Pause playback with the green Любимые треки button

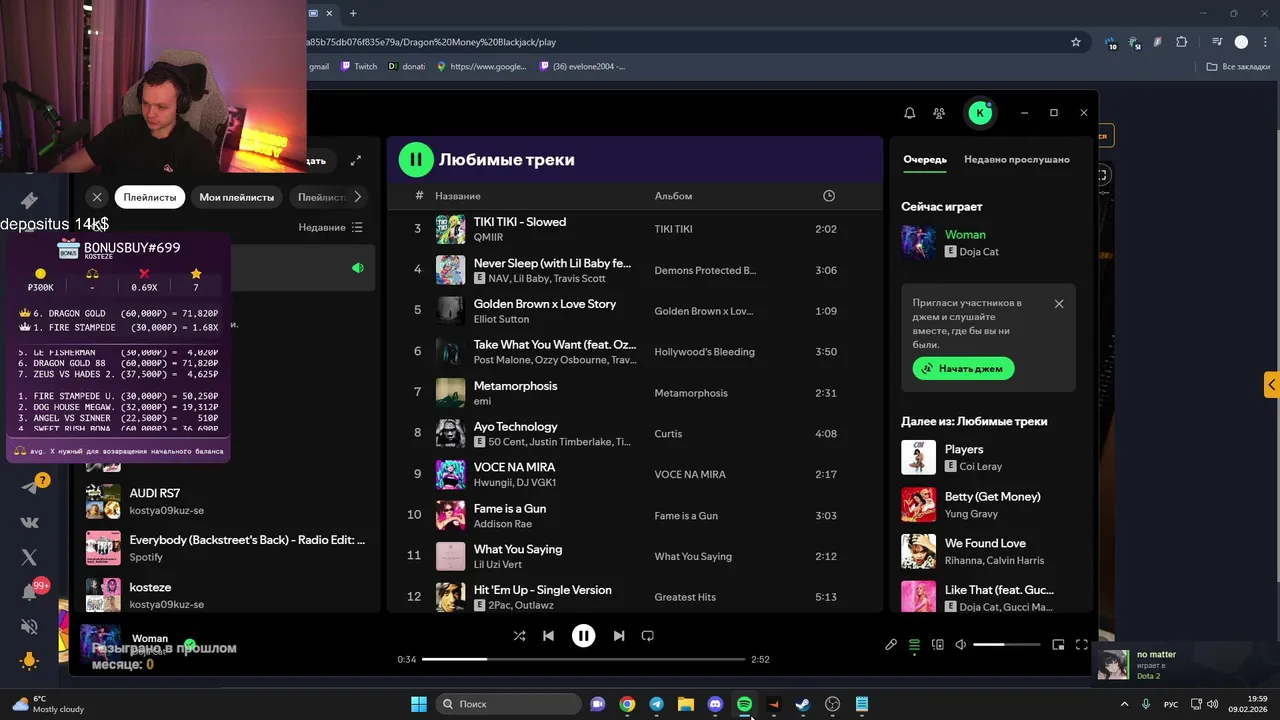[x=416, y=159]
